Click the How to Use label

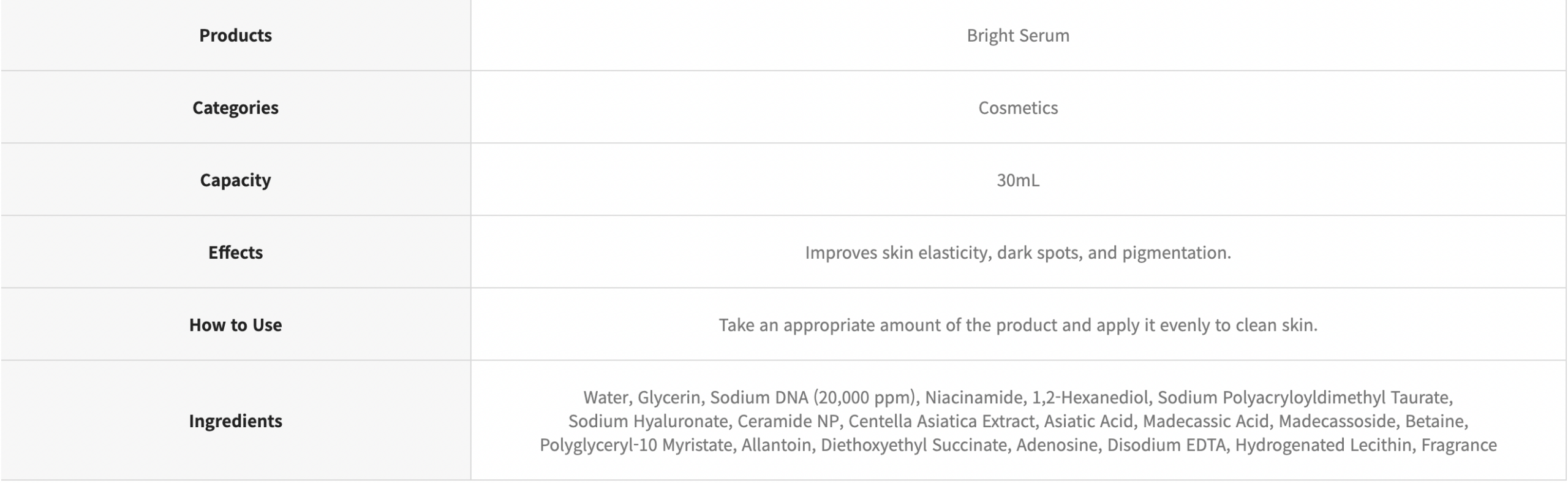(x=235, y=325)
